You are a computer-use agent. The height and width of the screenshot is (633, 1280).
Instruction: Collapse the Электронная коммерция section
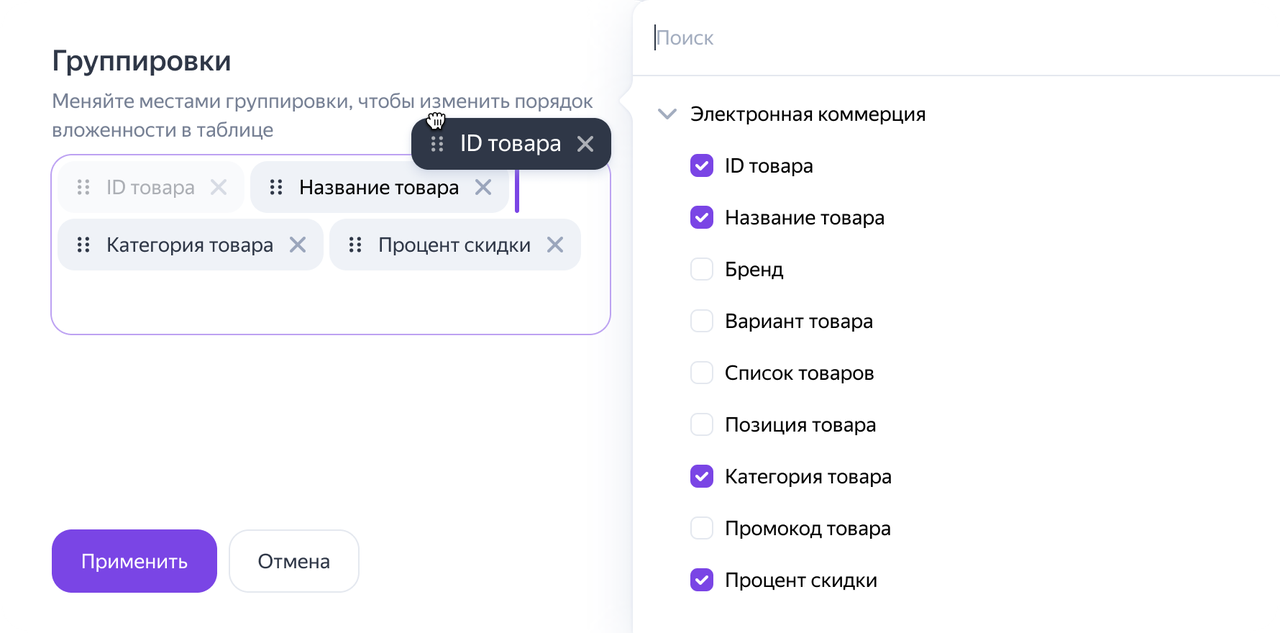click(667, 114)
